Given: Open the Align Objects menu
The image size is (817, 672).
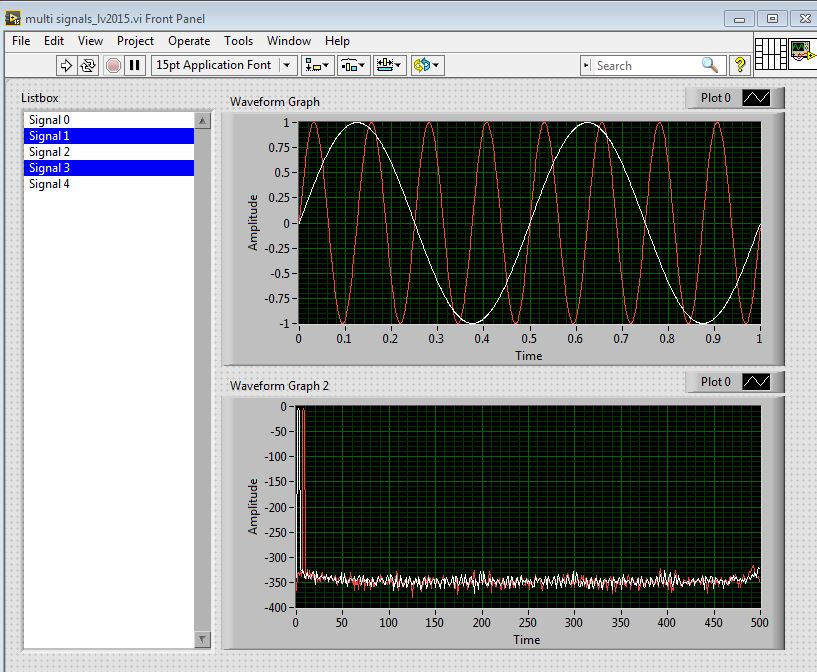Looking at the screenshot, I should click(x=317, y=66).
